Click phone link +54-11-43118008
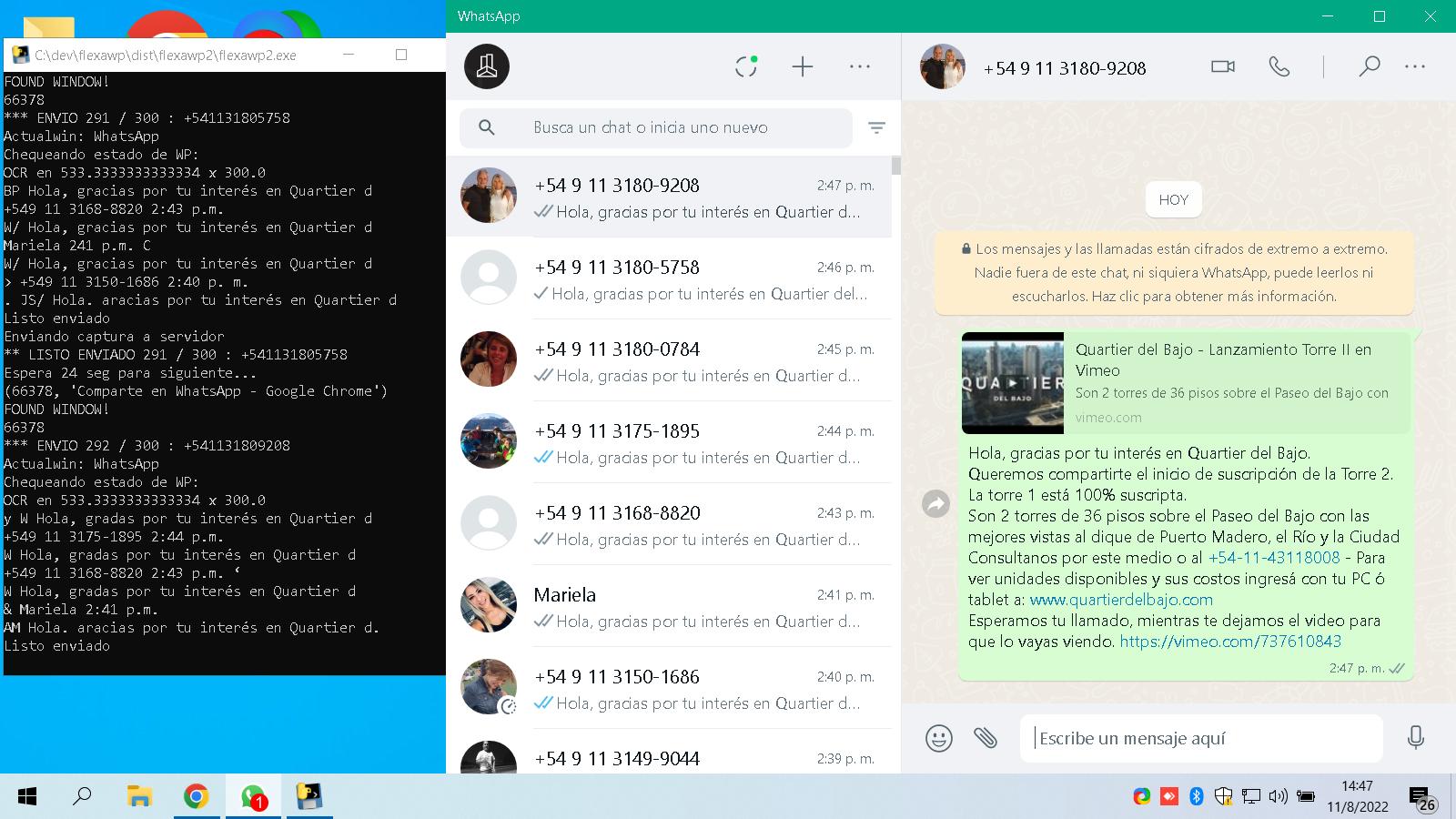 [1274, 558]
